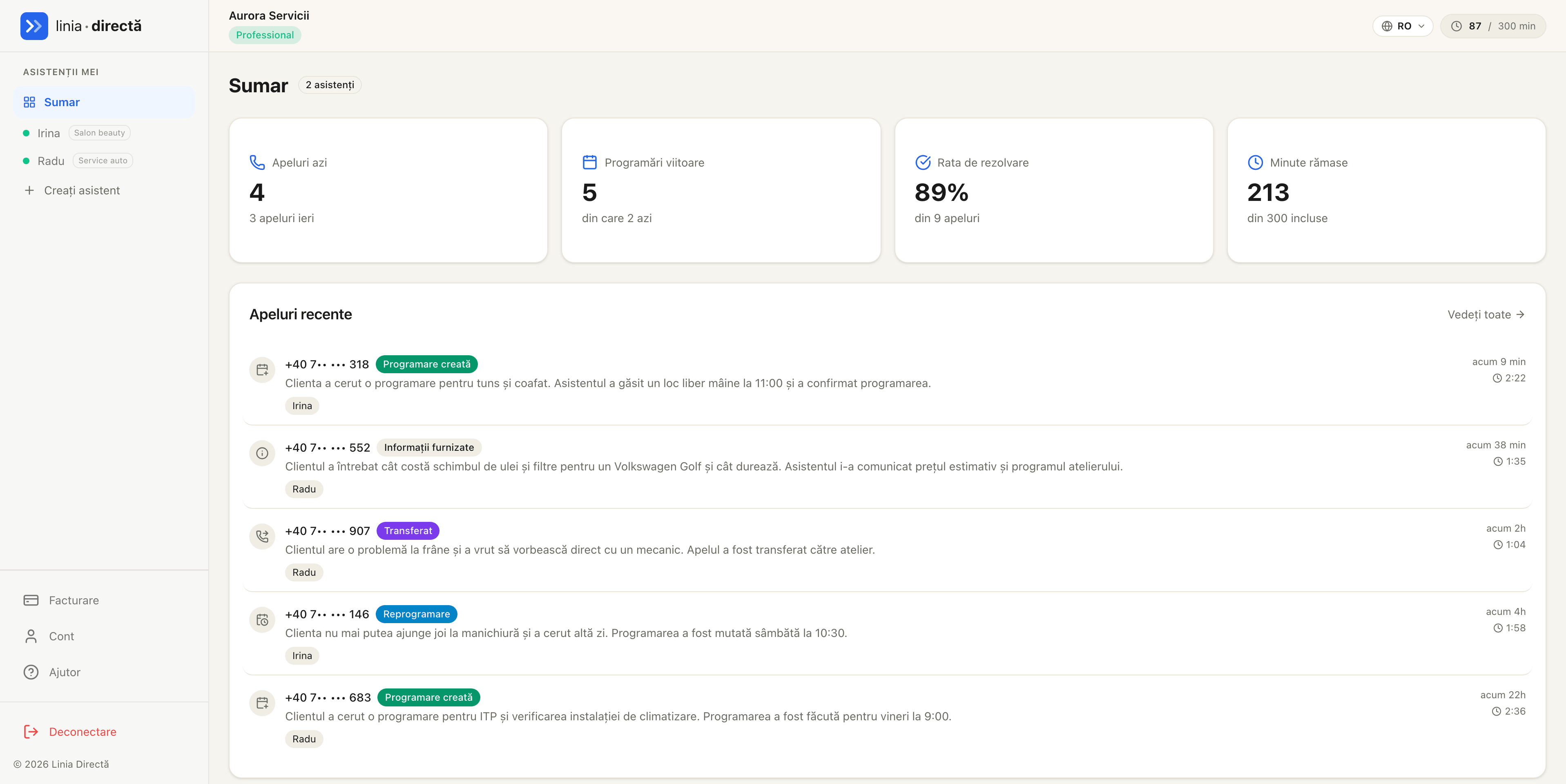Click the plus icon beside Creați asistent
The width and height of the screenshot is (1566, 784).
coord(29,190)
